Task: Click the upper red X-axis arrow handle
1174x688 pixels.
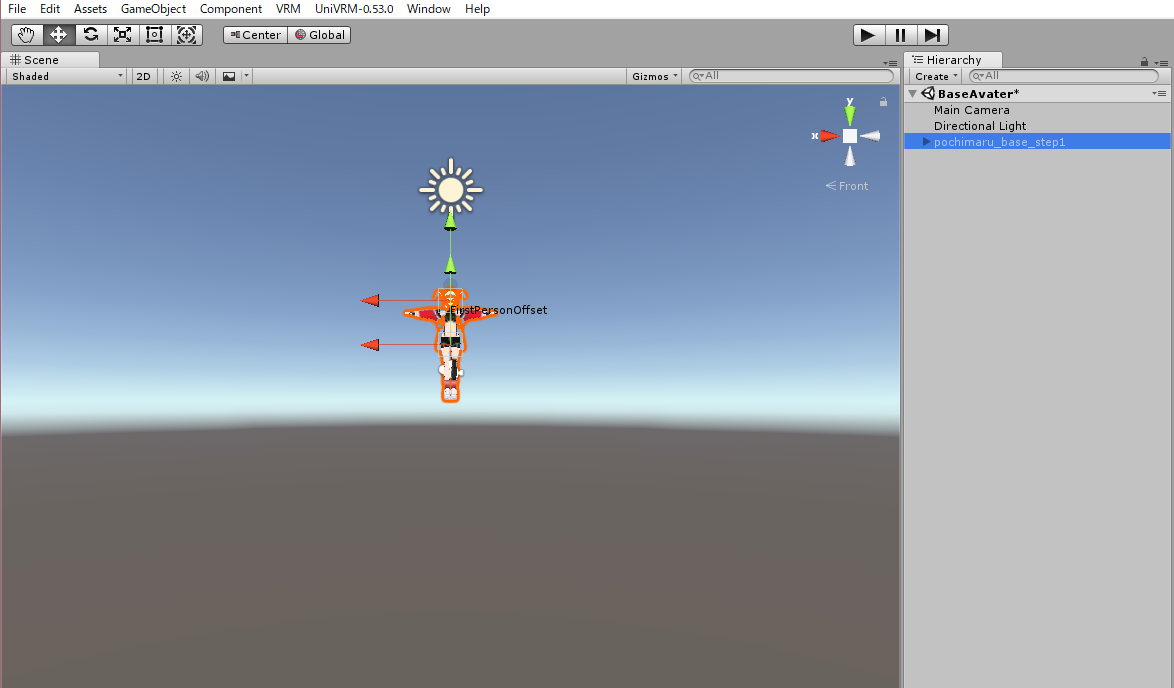Action: (x=371, y=300)
